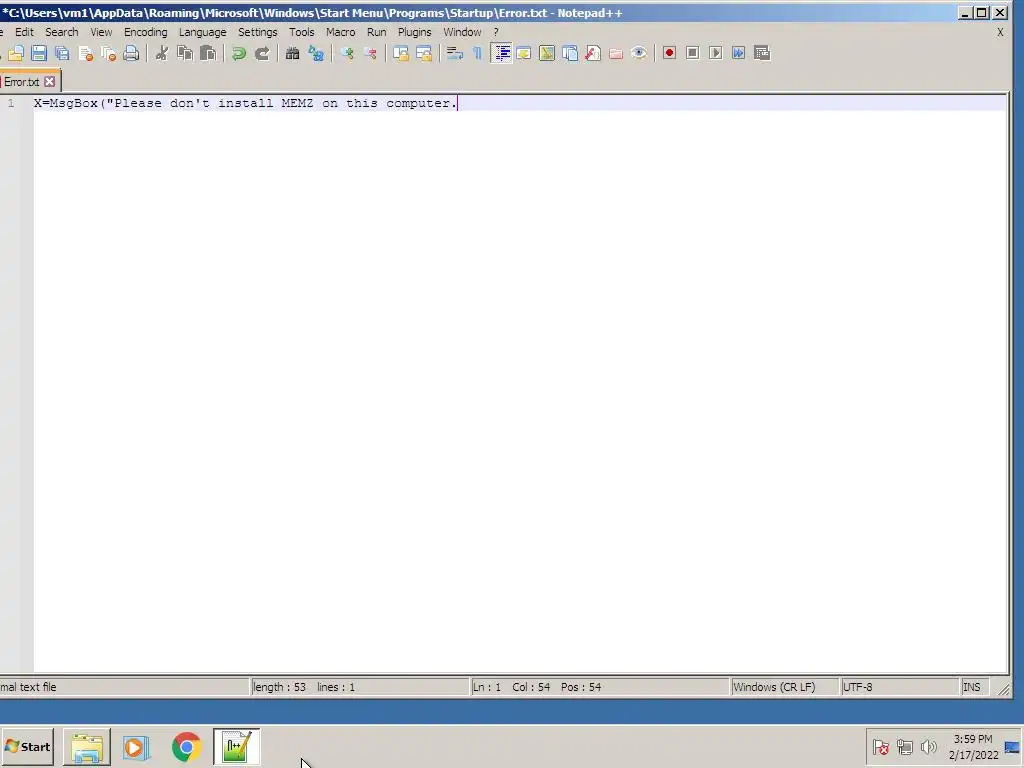This screenshot has width=1024, height=768.
Task: Toggle synchronize horizontal scrolling
Action: pos(424,54)
